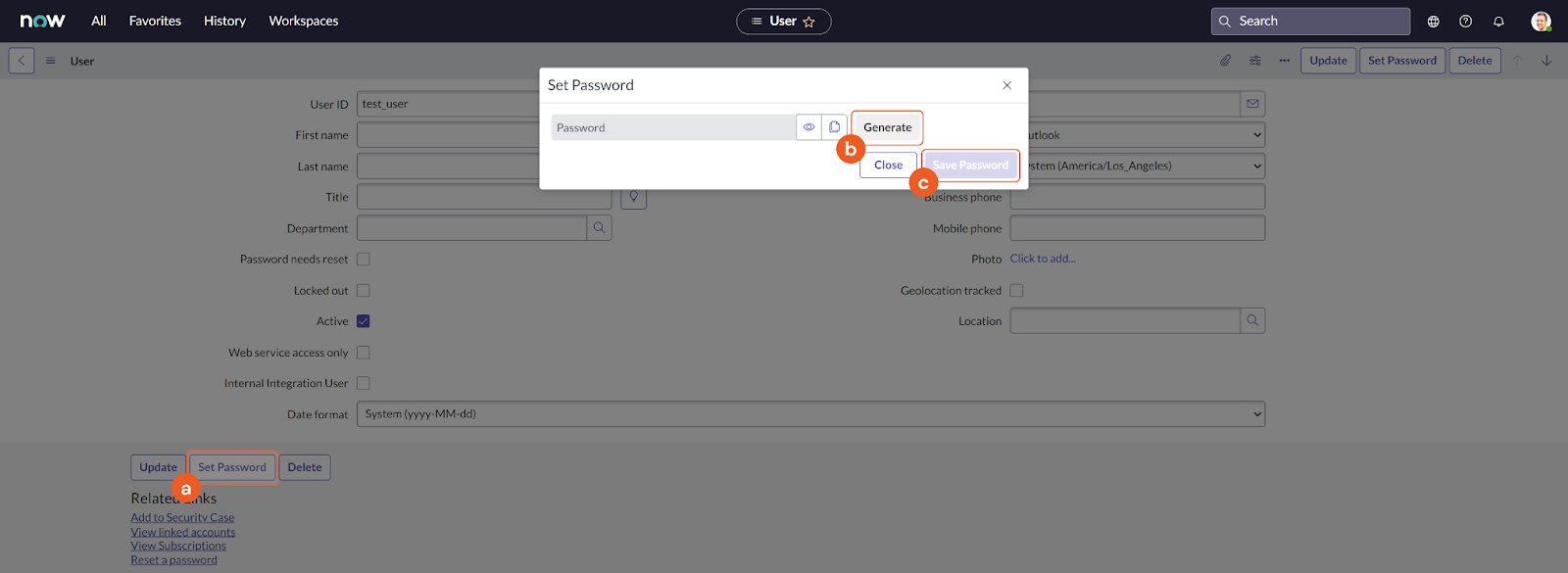Open the notifications bell icon
1568x573 pixels.
click(x=1498, y=22)
